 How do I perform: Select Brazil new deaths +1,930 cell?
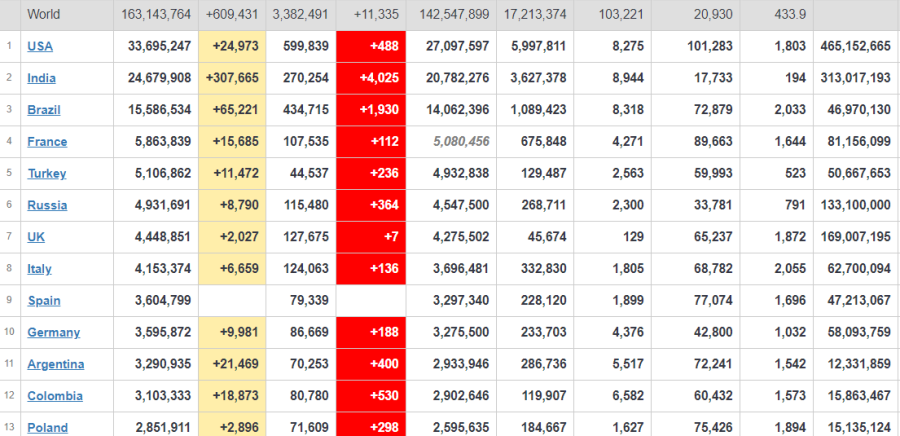coord(371,110)
